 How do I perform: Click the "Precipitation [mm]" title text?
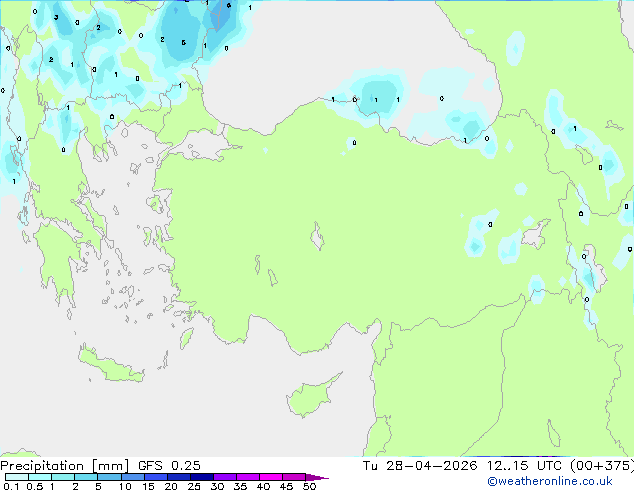coord(64,466)
